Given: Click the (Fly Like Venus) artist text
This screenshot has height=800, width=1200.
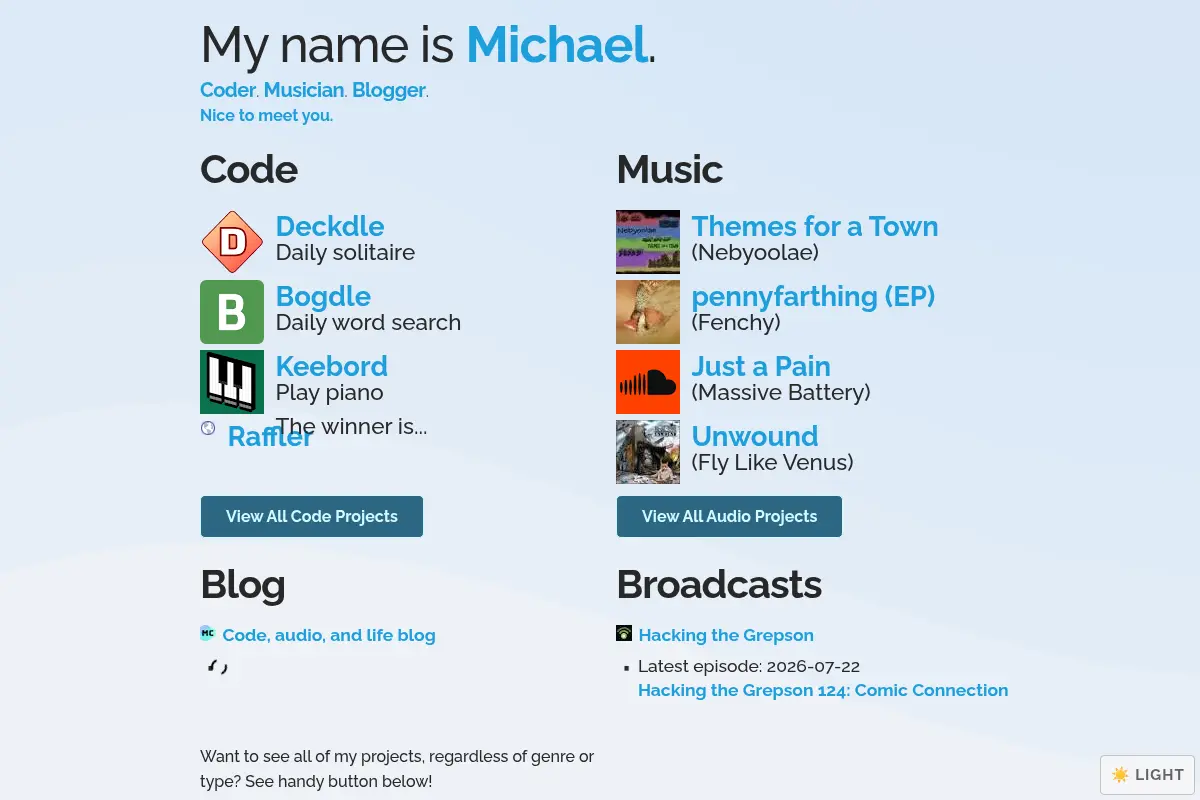Looking at the screenshot, I should click(773, 463).
